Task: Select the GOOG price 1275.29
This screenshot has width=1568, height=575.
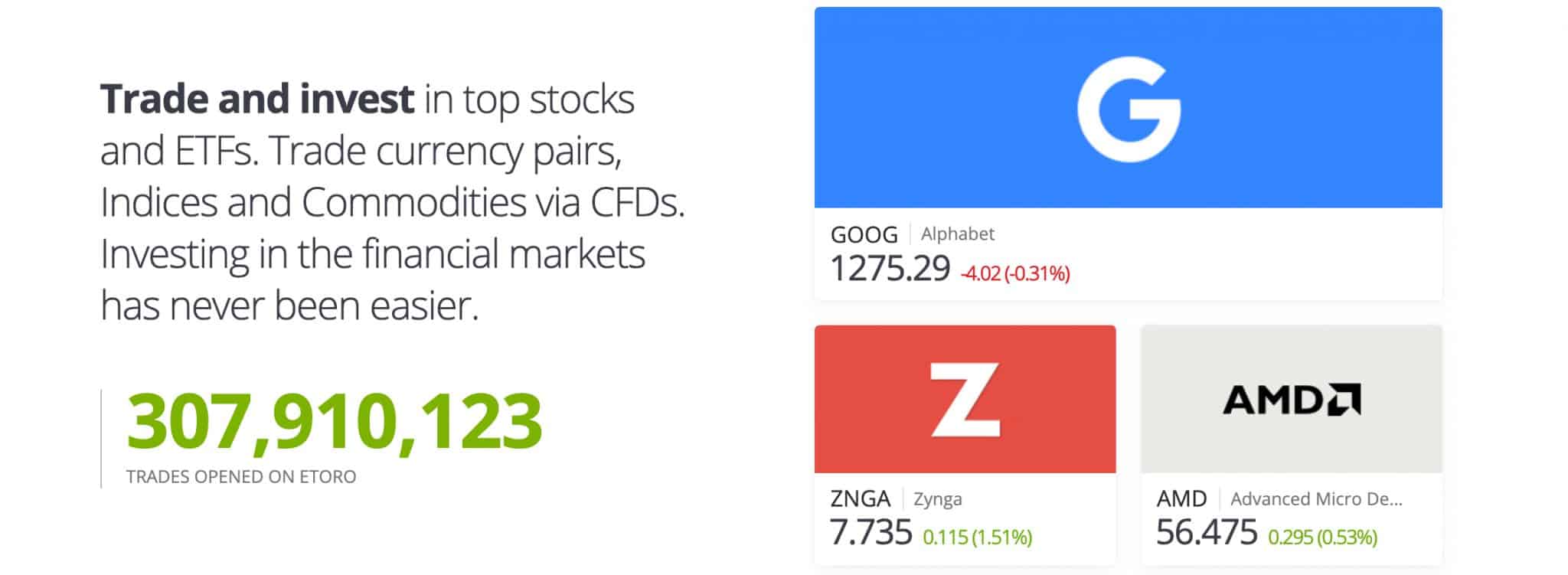Action: pyautogui.click(x=890, y=270)
